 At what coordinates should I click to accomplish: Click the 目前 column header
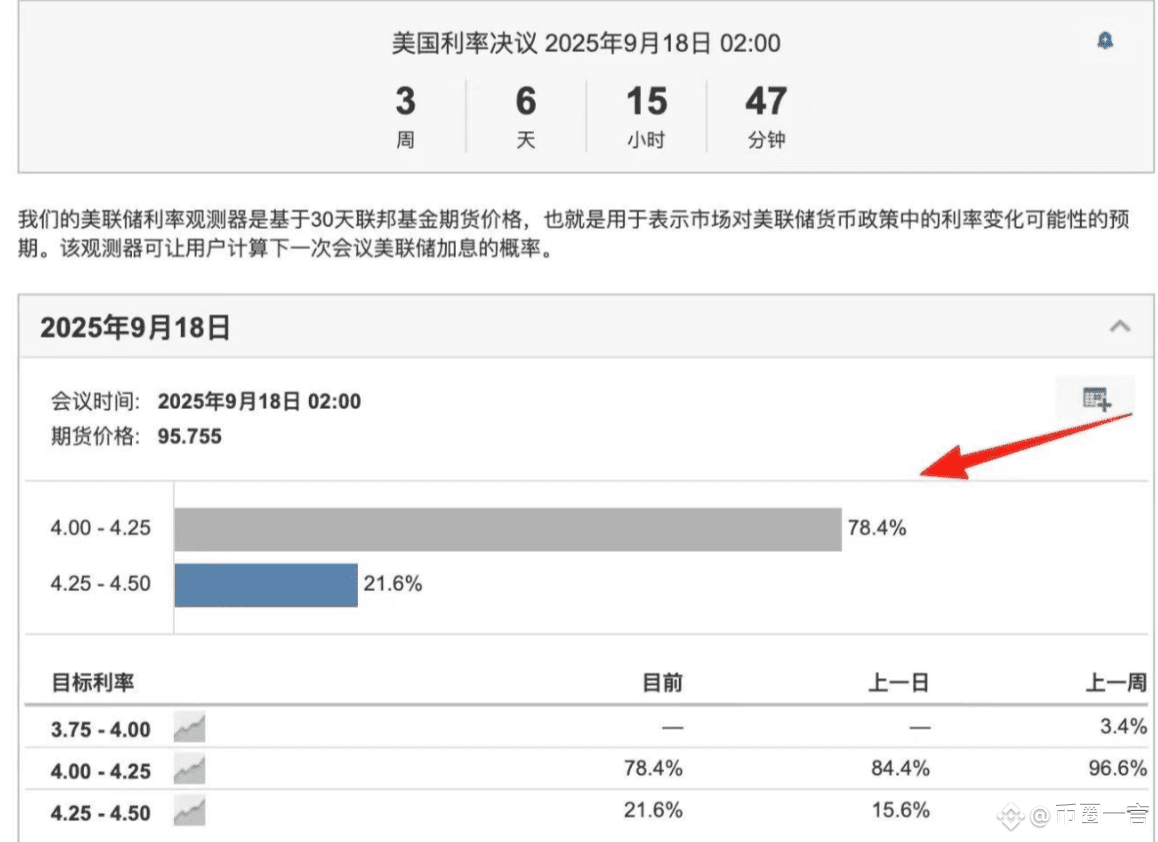click(662, 682)
